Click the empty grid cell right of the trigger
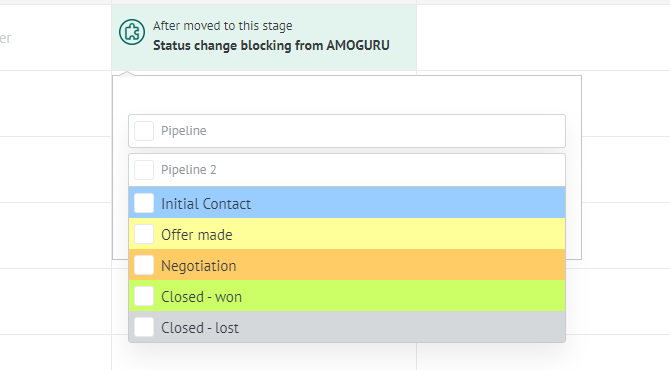Screen dimensions: 670x370 543,38
